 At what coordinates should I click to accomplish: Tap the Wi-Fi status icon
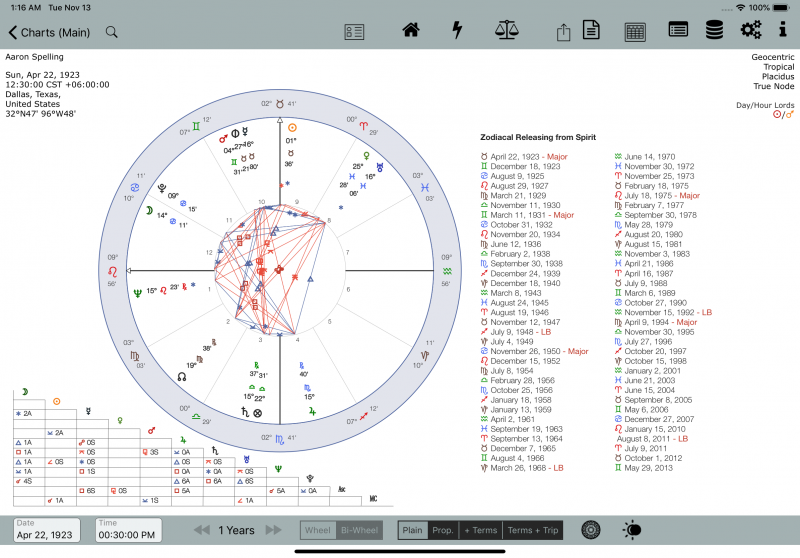(740, 8)
